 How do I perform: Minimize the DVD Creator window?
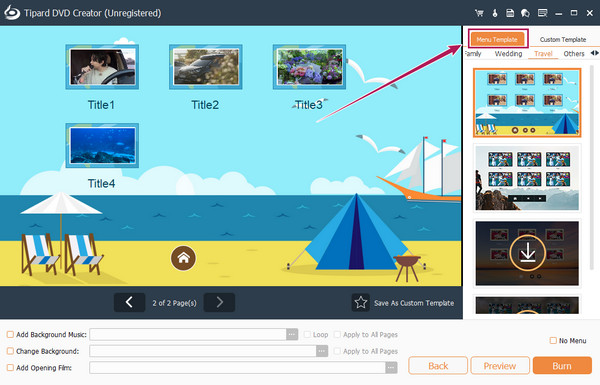coord(559,13)
